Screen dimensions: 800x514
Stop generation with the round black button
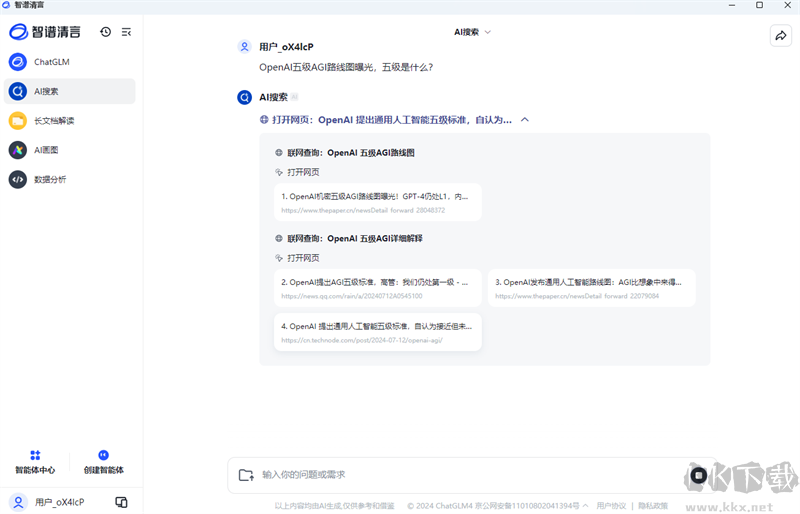[x=698, y=476]
